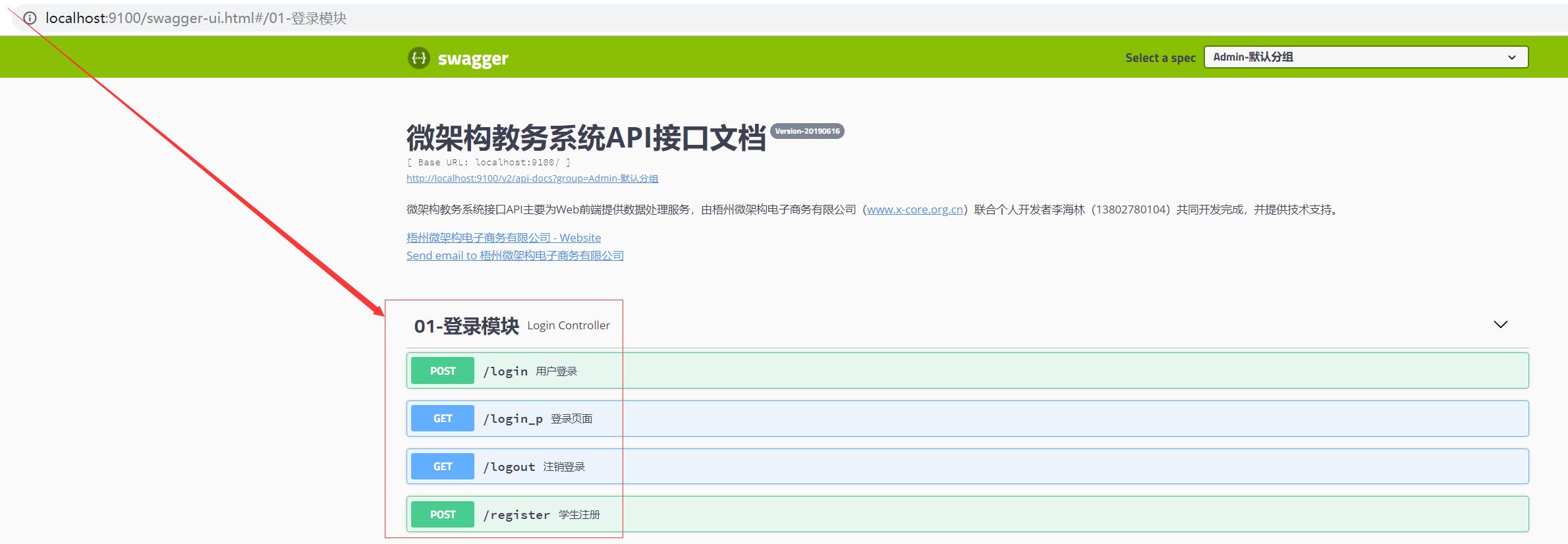Click the GET badge for /logout
Viewport: 1568px width, 544px height.
click(443, 466)
